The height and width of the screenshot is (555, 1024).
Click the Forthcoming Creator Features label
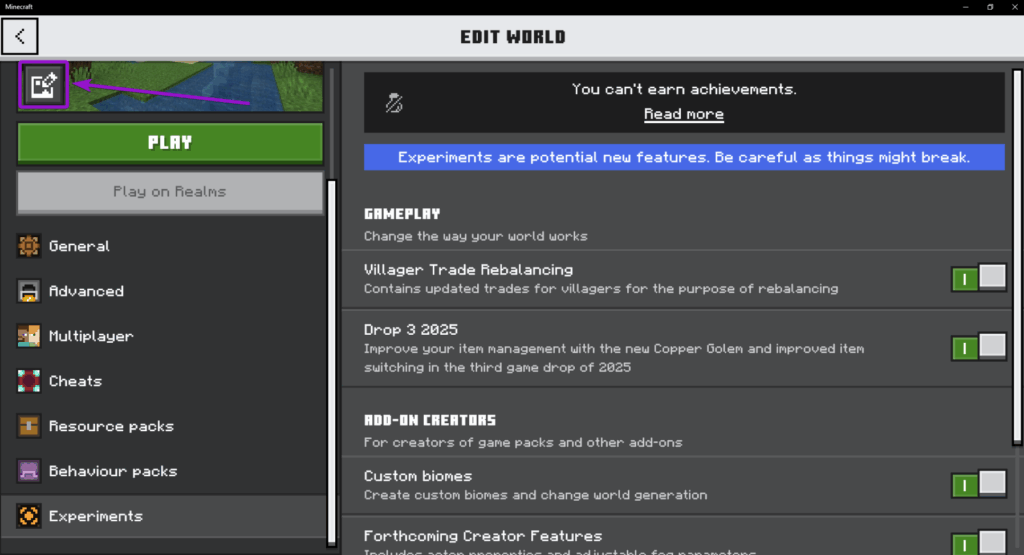pyautogui.click(x=483, y=536)
